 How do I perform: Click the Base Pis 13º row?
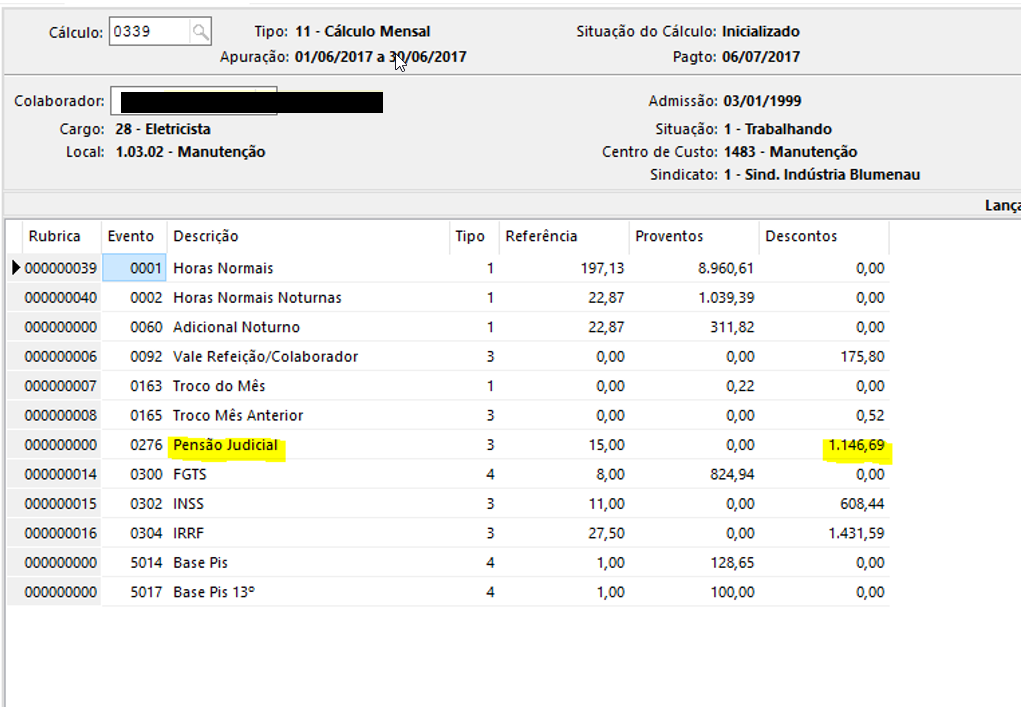click(x=214, y=592)
